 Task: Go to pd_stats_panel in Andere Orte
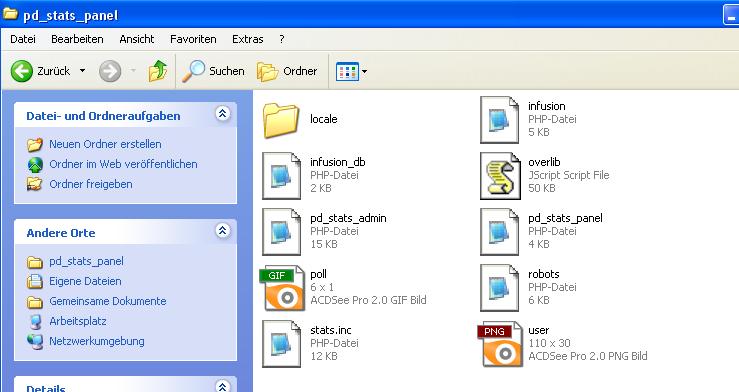coord(86,261)
